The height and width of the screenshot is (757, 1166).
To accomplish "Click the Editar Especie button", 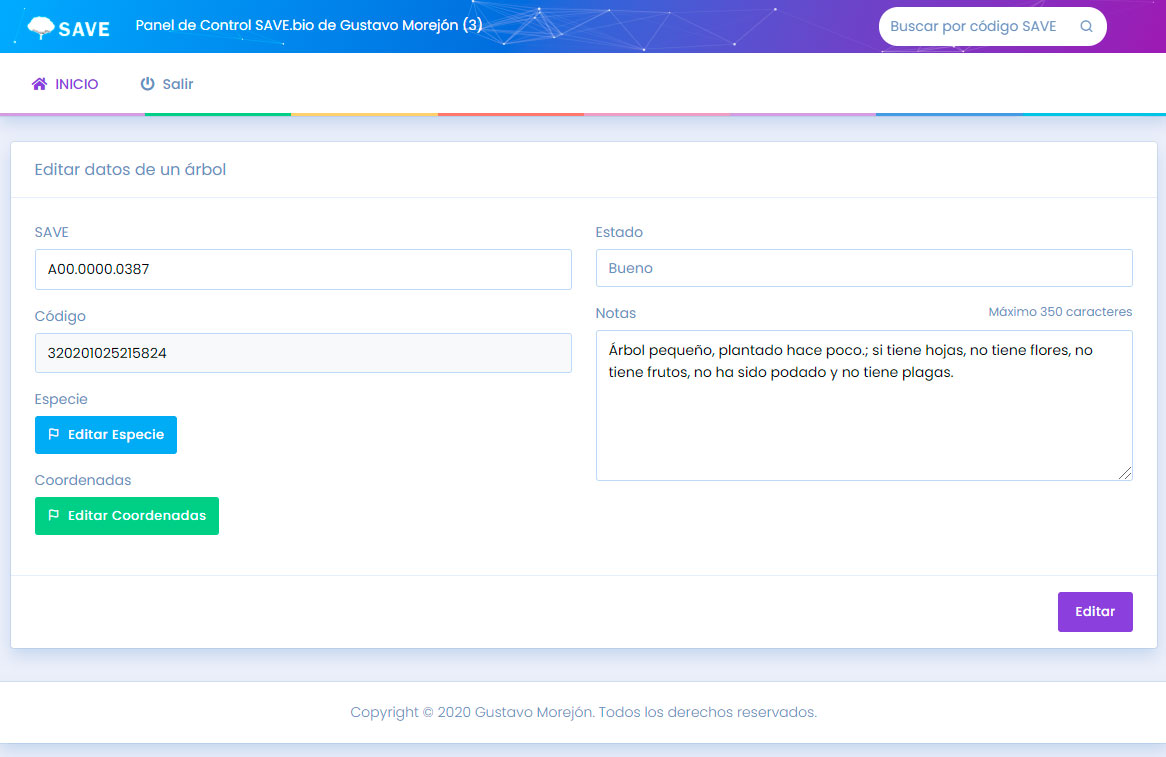I will click(x=106, y=435).
